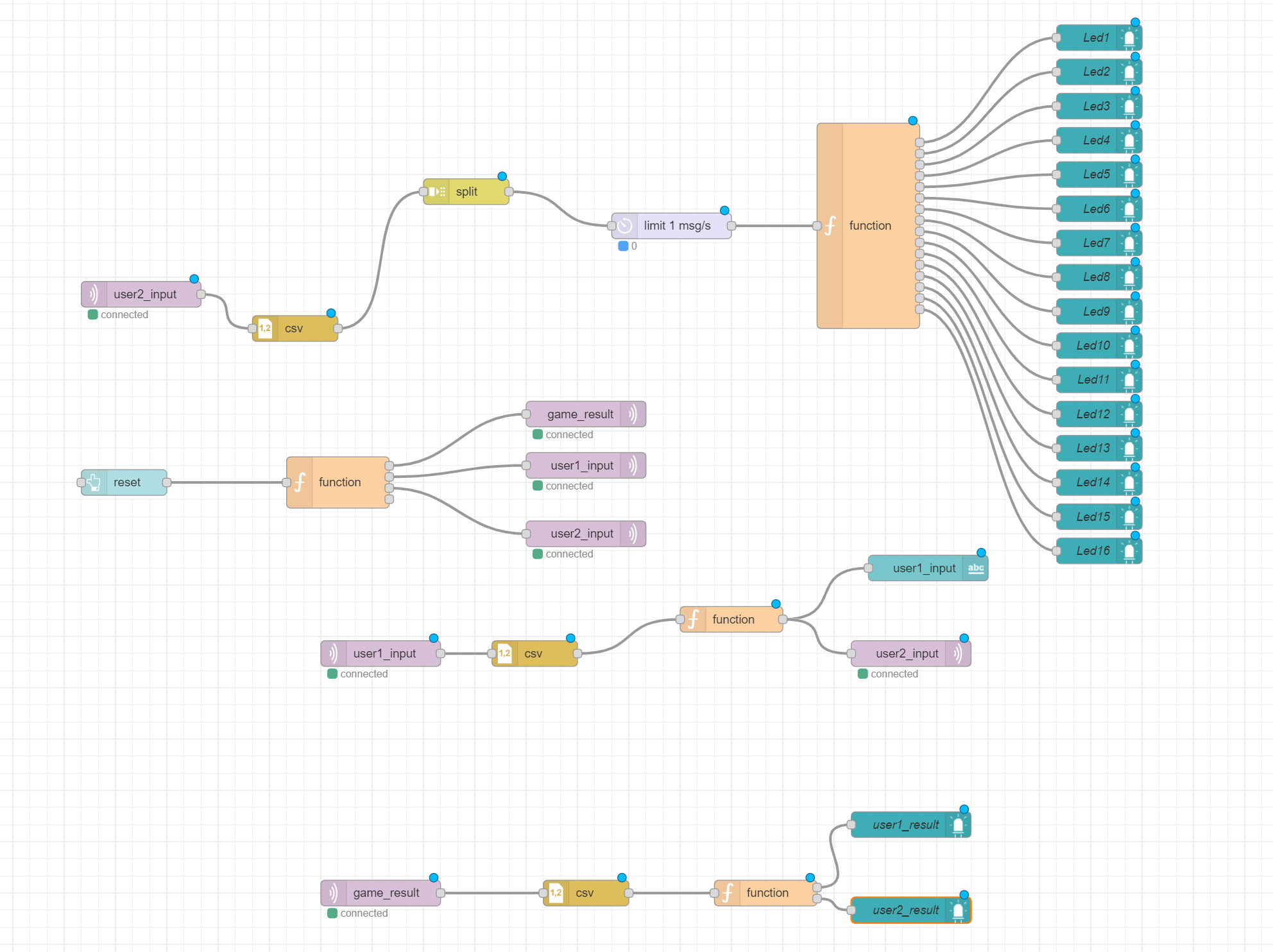Click the output port of the split node
Screen dimensions: 1273x952
[509, 192]
